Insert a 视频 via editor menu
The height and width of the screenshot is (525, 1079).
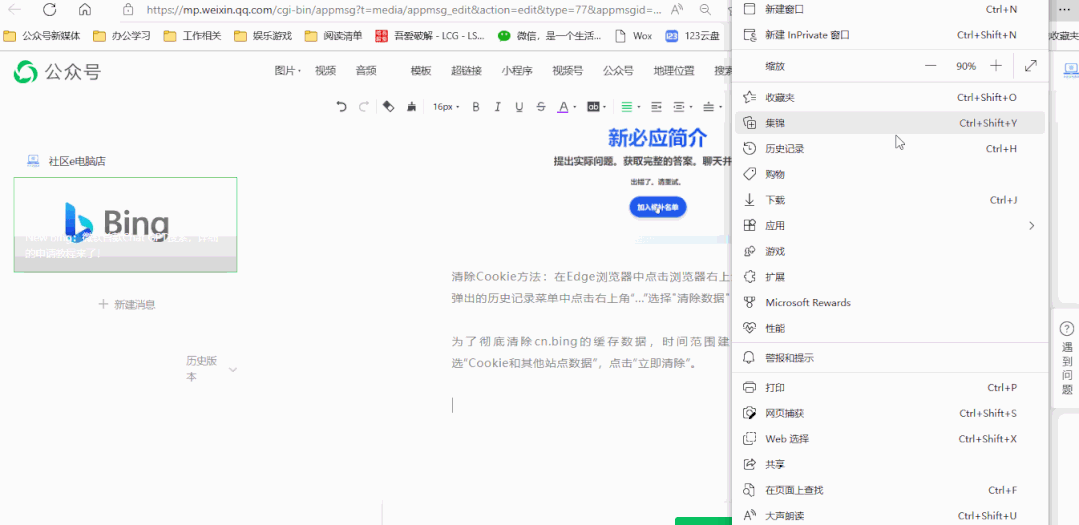325,70
